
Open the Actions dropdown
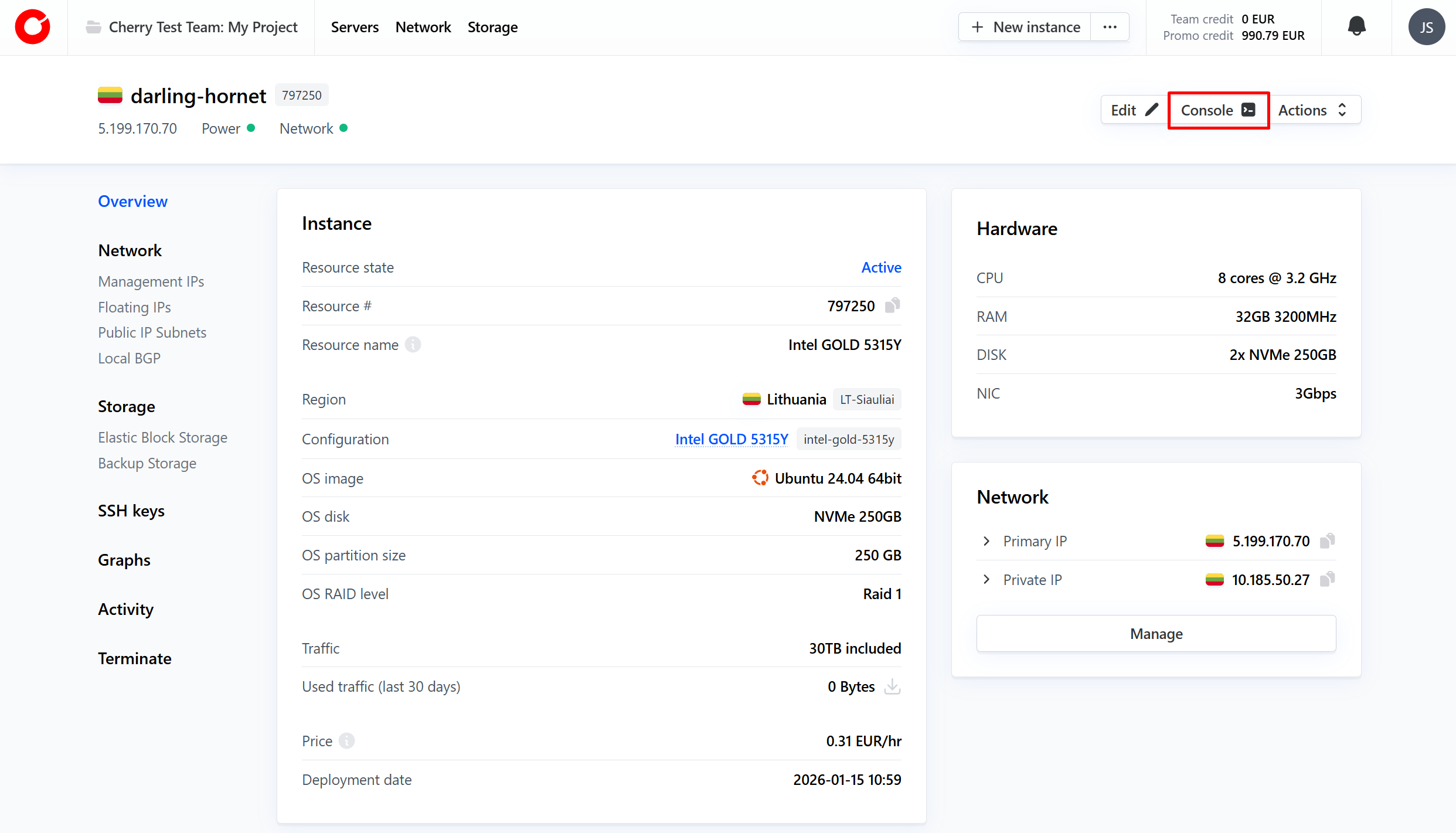coord(1313,110)
